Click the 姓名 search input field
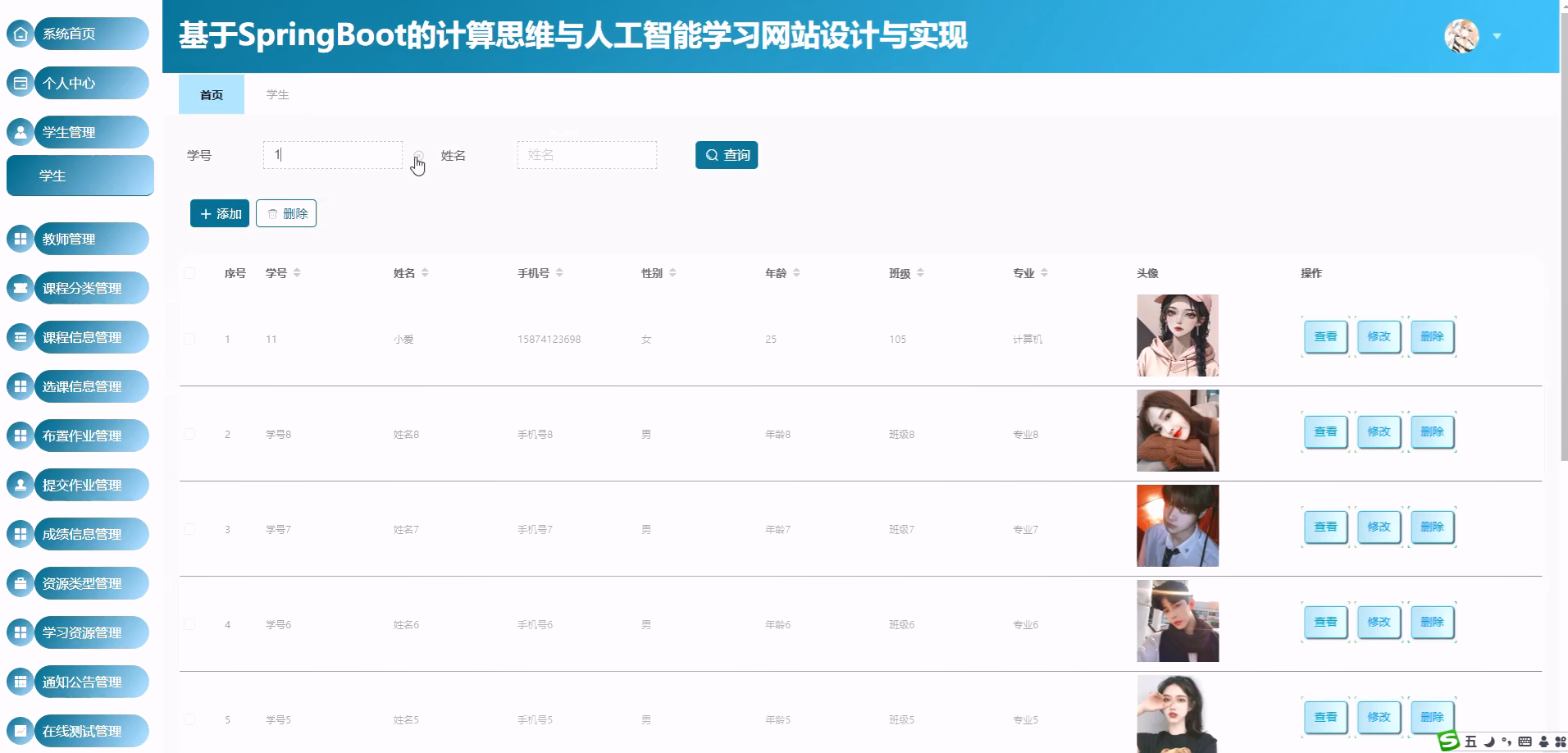1568x753 pixels. click(x=587, y=155)
